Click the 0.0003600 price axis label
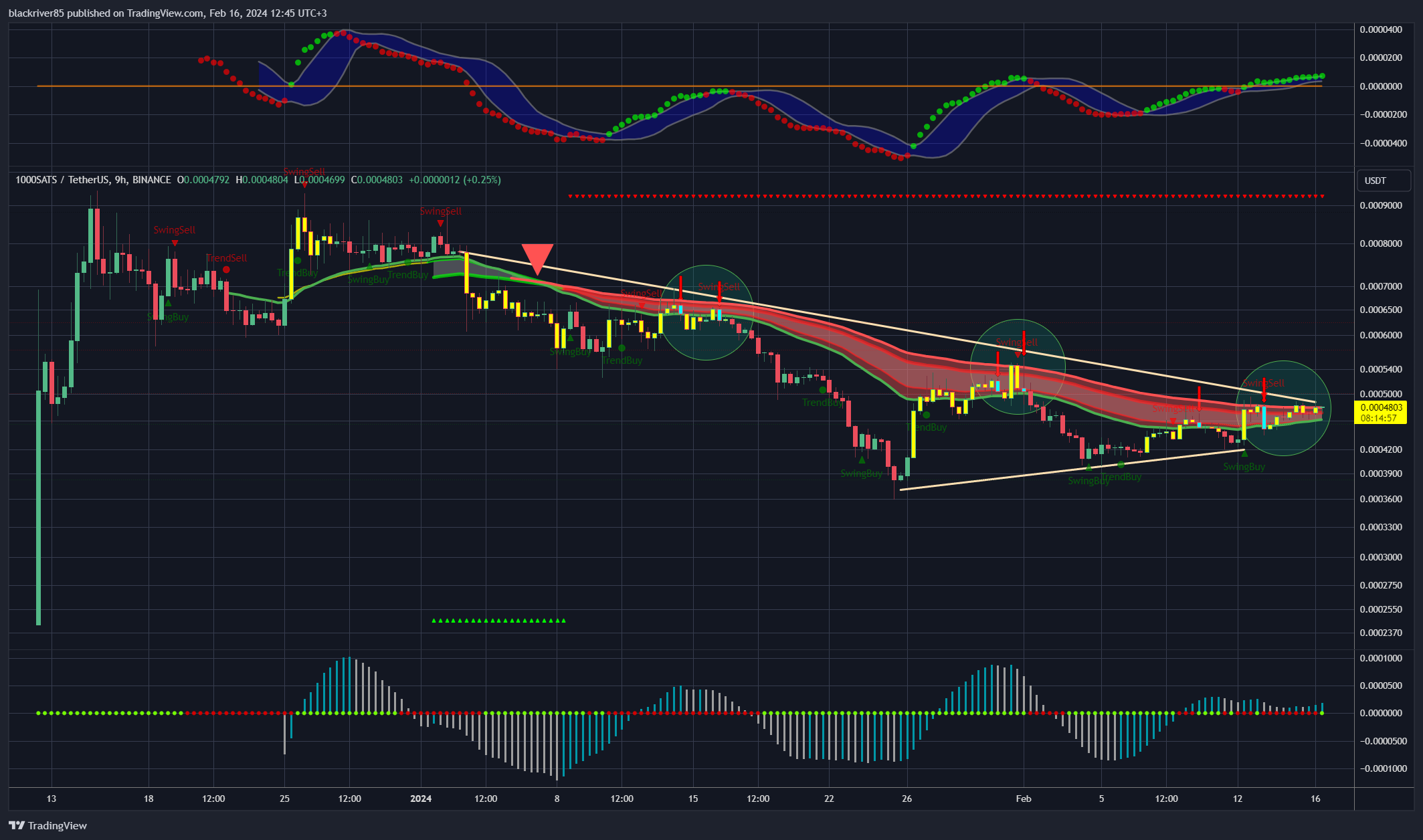The height and width of the screenshot is (840, 1423). tap(1381, 499)
